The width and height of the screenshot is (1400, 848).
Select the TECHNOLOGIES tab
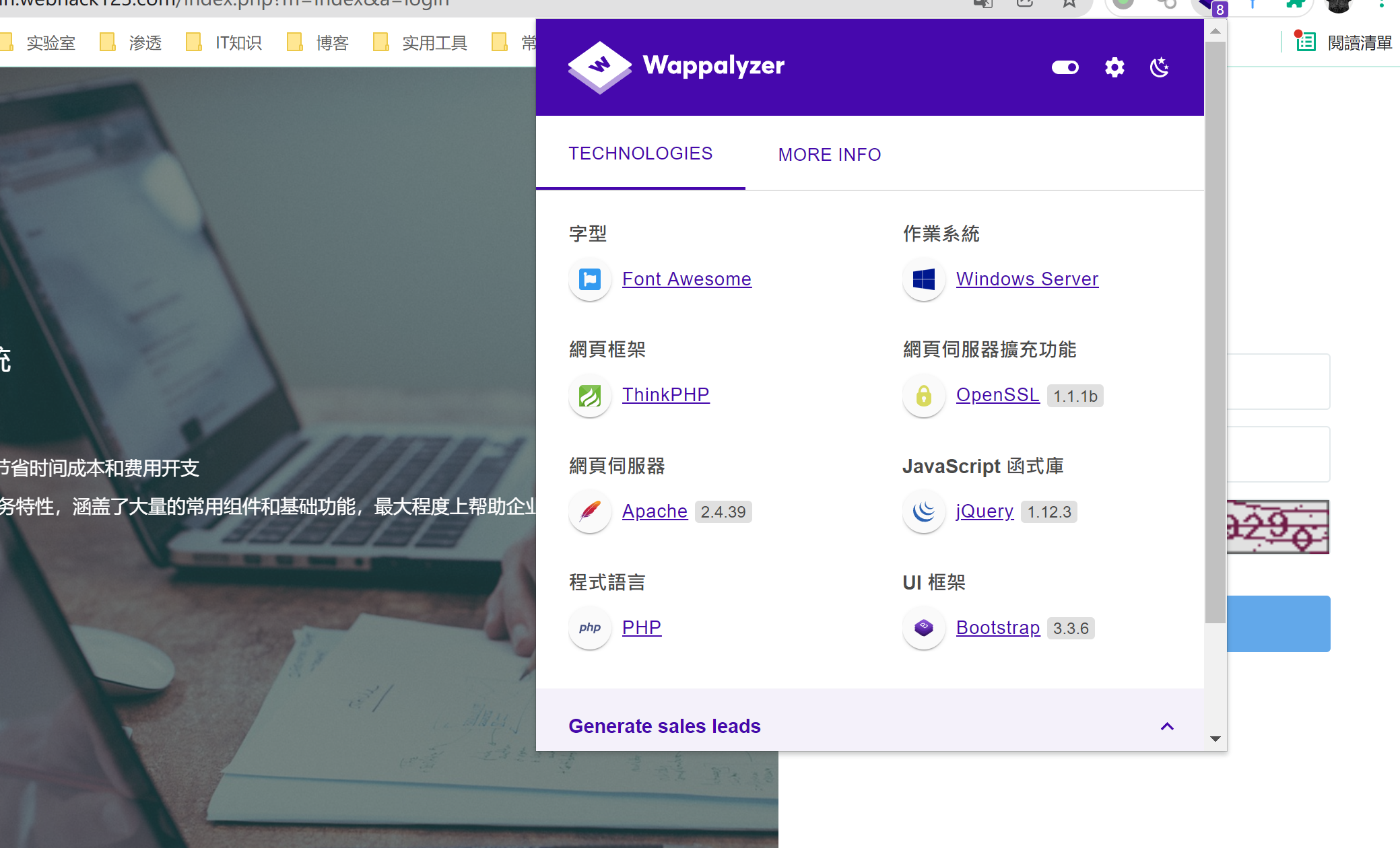coord(640,153)
